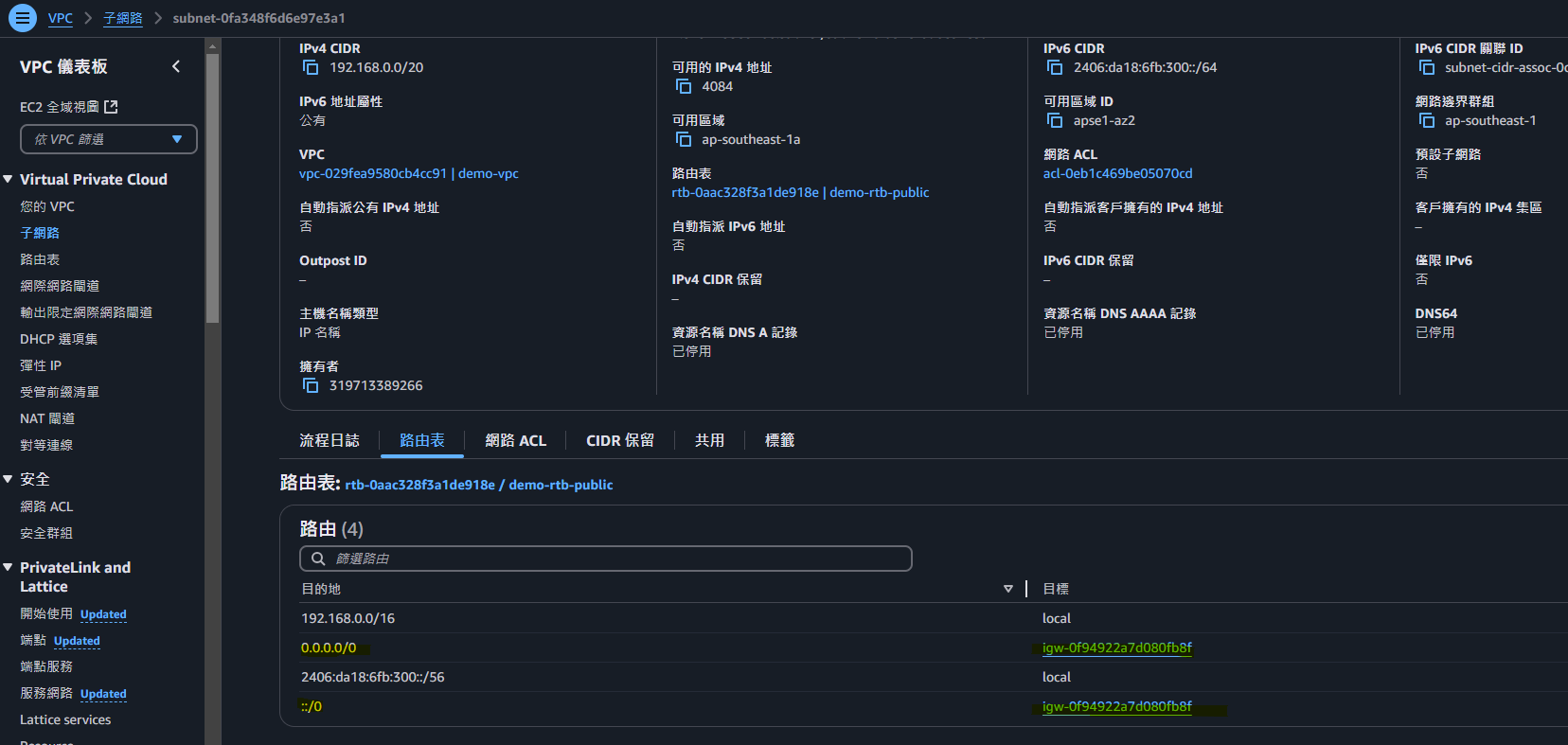The image size is (1568, 745).
Task: Collapse the VPC dashboard sidebar
Action: (x=176, y=66)
